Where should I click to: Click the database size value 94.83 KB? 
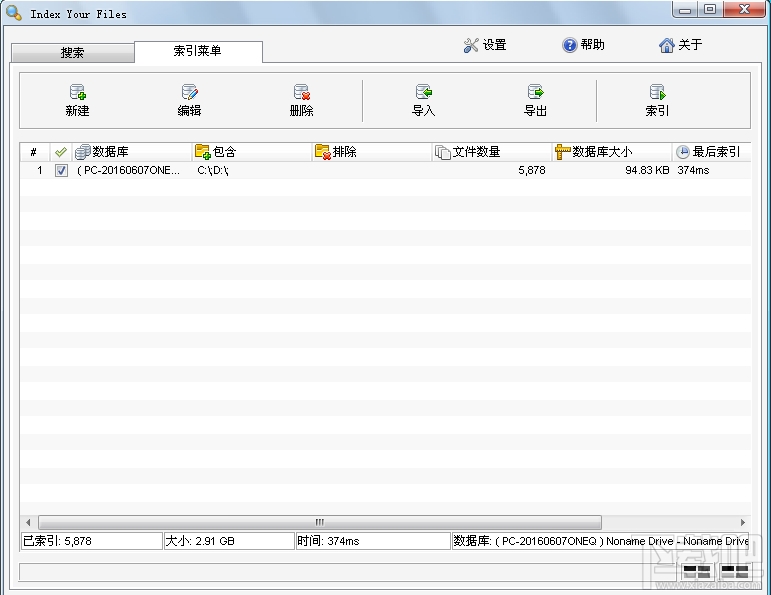point(647,170)
